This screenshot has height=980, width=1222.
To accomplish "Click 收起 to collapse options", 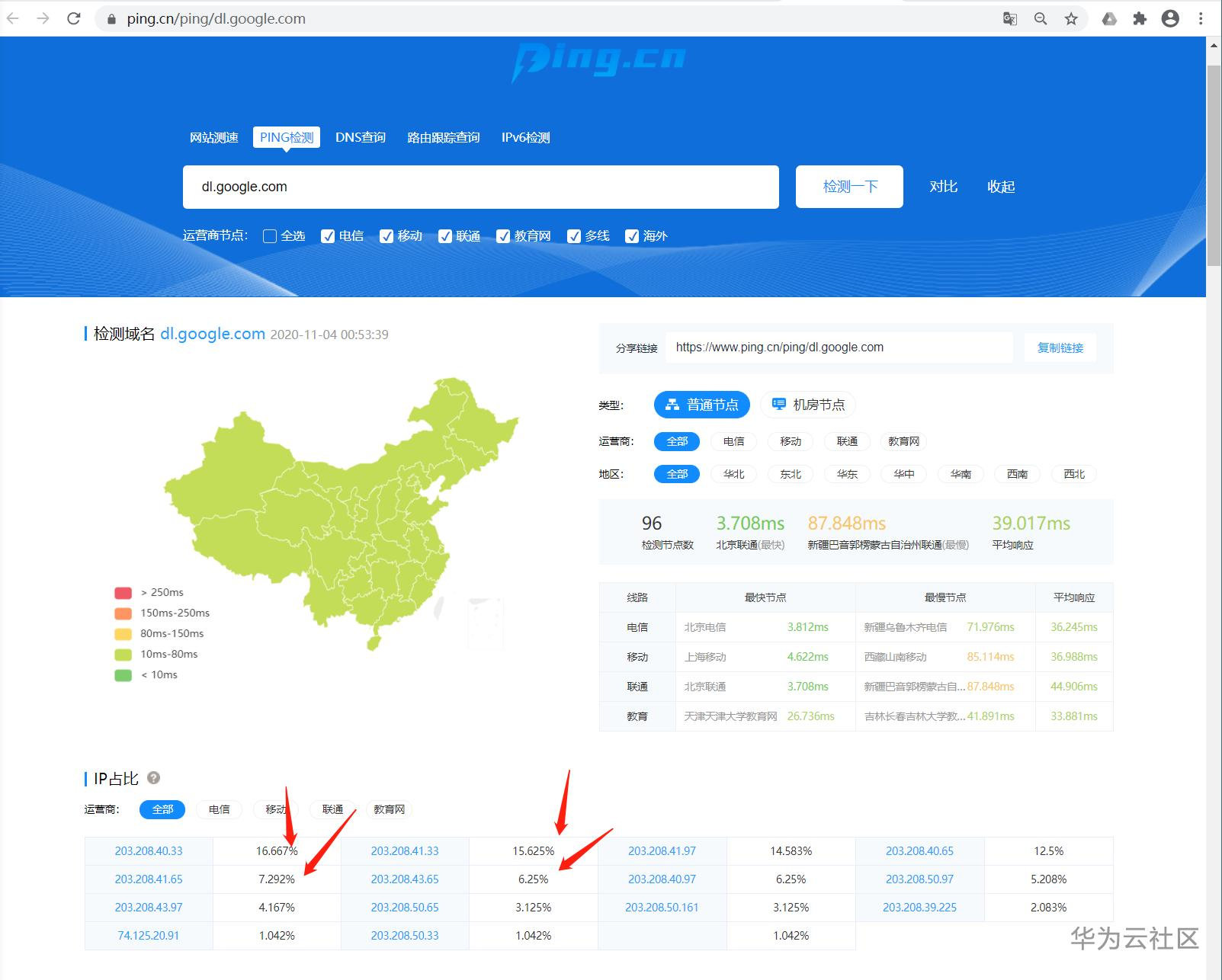I will point(1001,187).
